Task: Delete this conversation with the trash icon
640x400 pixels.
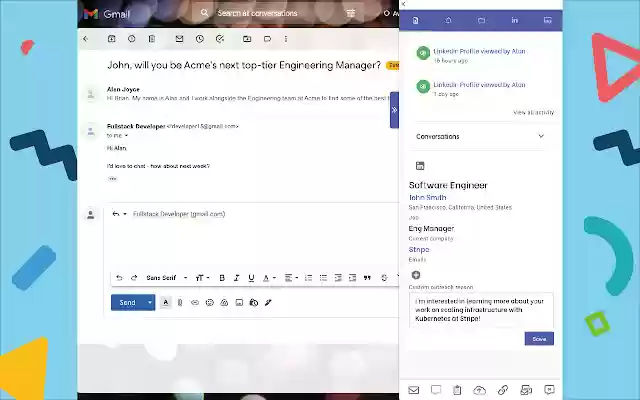Action: pyautogui.click(x=151, y=39)
